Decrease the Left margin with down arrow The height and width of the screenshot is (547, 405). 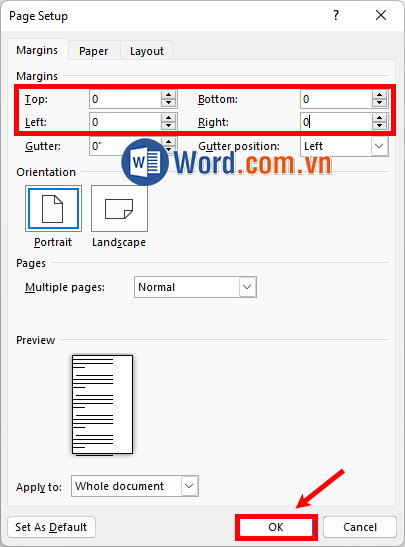[x=169, y=126]
